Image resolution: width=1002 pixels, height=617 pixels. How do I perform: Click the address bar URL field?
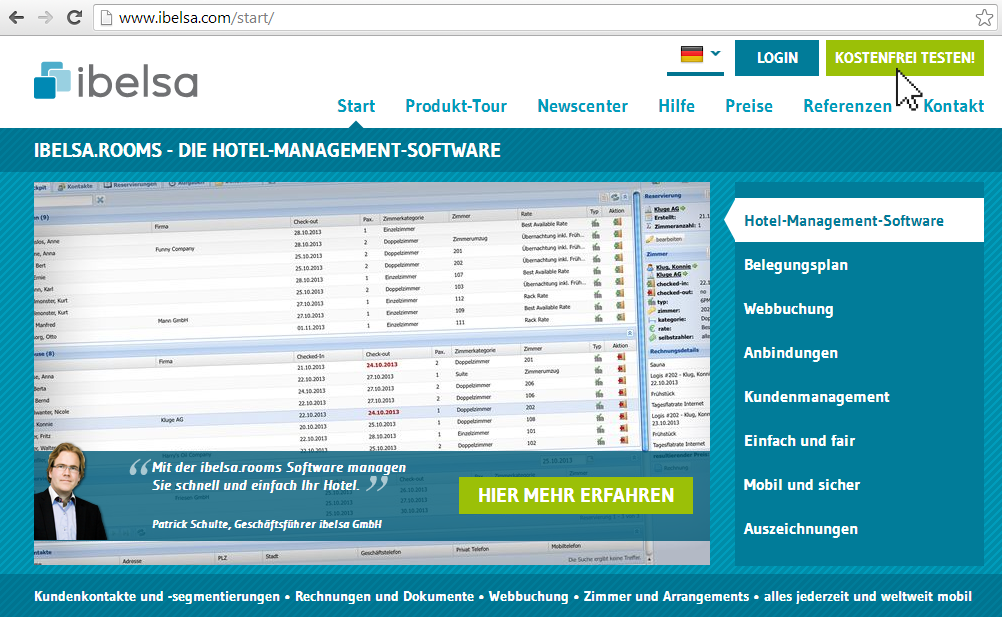tap(500, 18)
